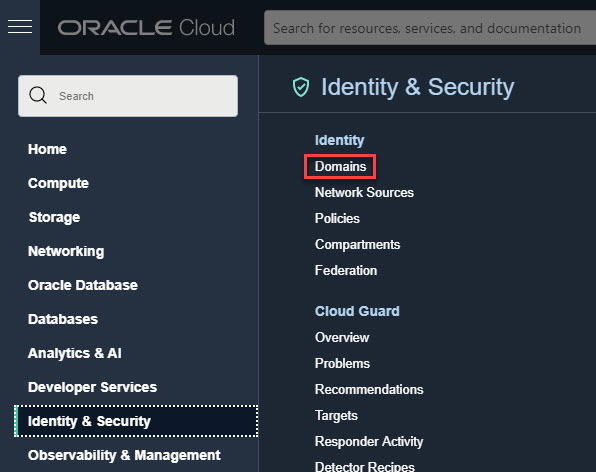
Task: Open the Analytics & AI category
Action: tap(75, 353)
